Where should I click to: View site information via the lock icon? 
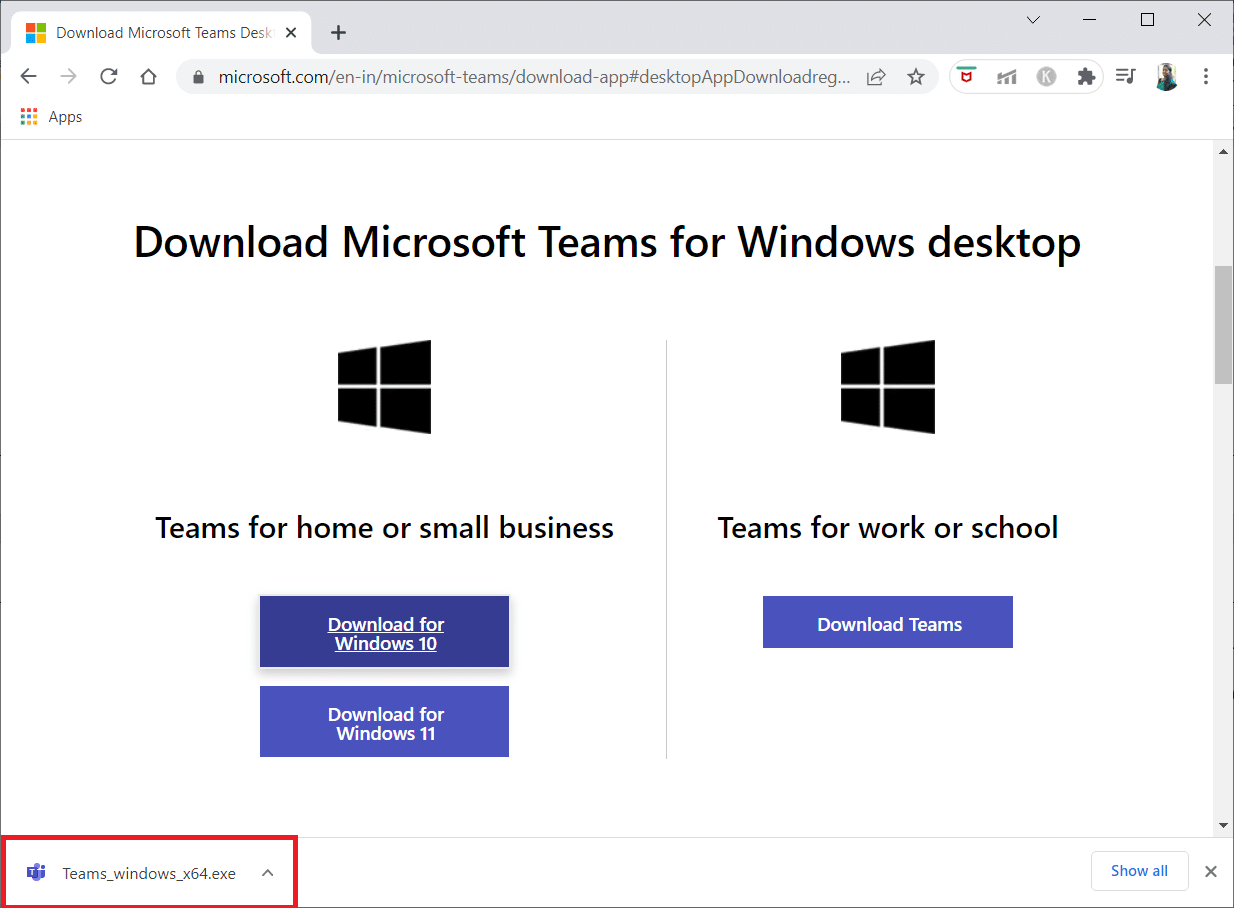(x=198, y=77)
